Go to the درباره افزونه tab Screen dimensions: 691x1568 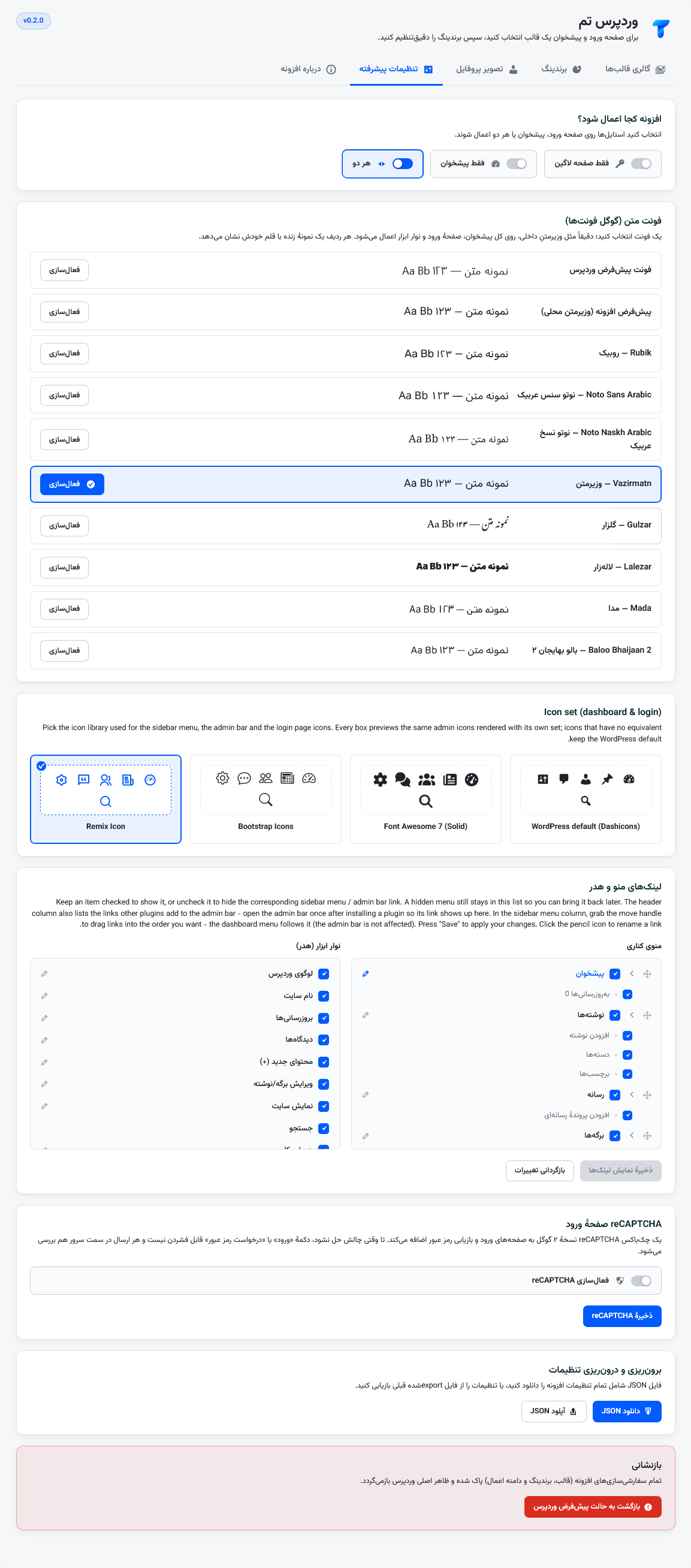coord(308,69)
